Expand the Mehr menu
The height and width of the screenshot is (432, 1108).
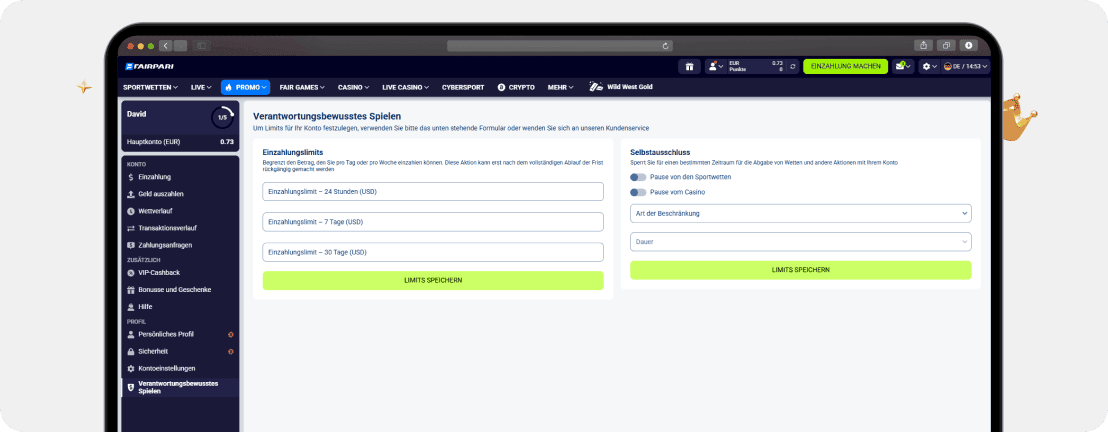coord(561,87)
